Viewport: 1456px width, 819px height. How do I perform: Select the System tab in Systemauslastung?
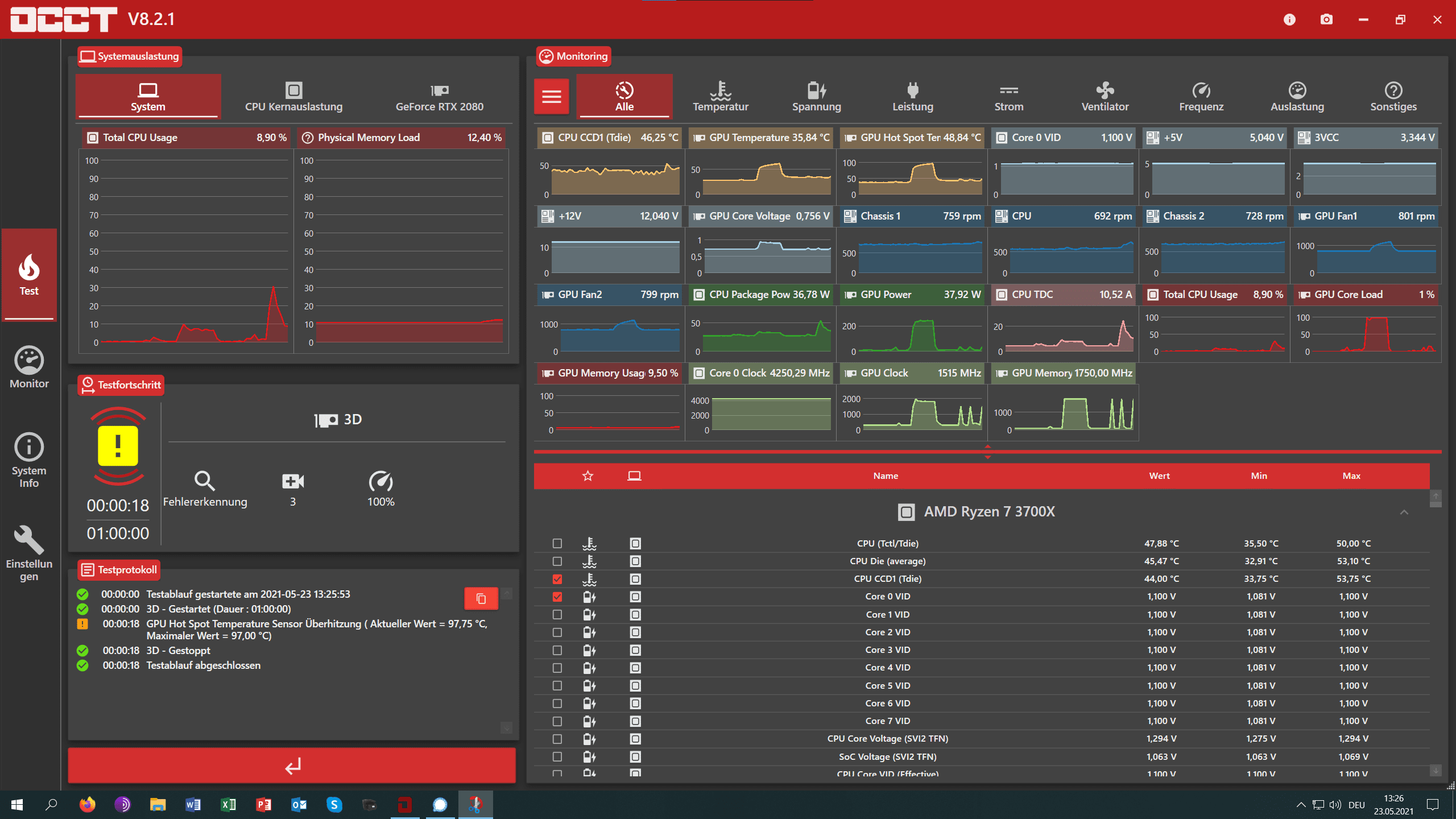coord(148,97)
